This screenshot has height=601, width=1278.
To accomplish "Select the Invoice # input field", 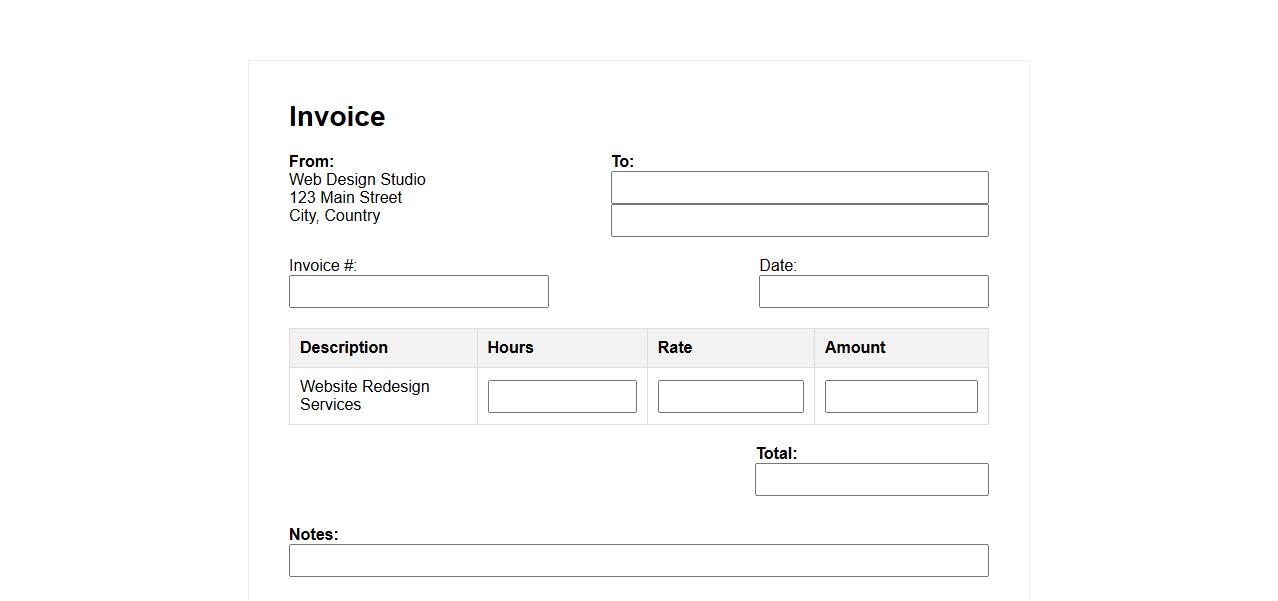I will coord(418,291).
